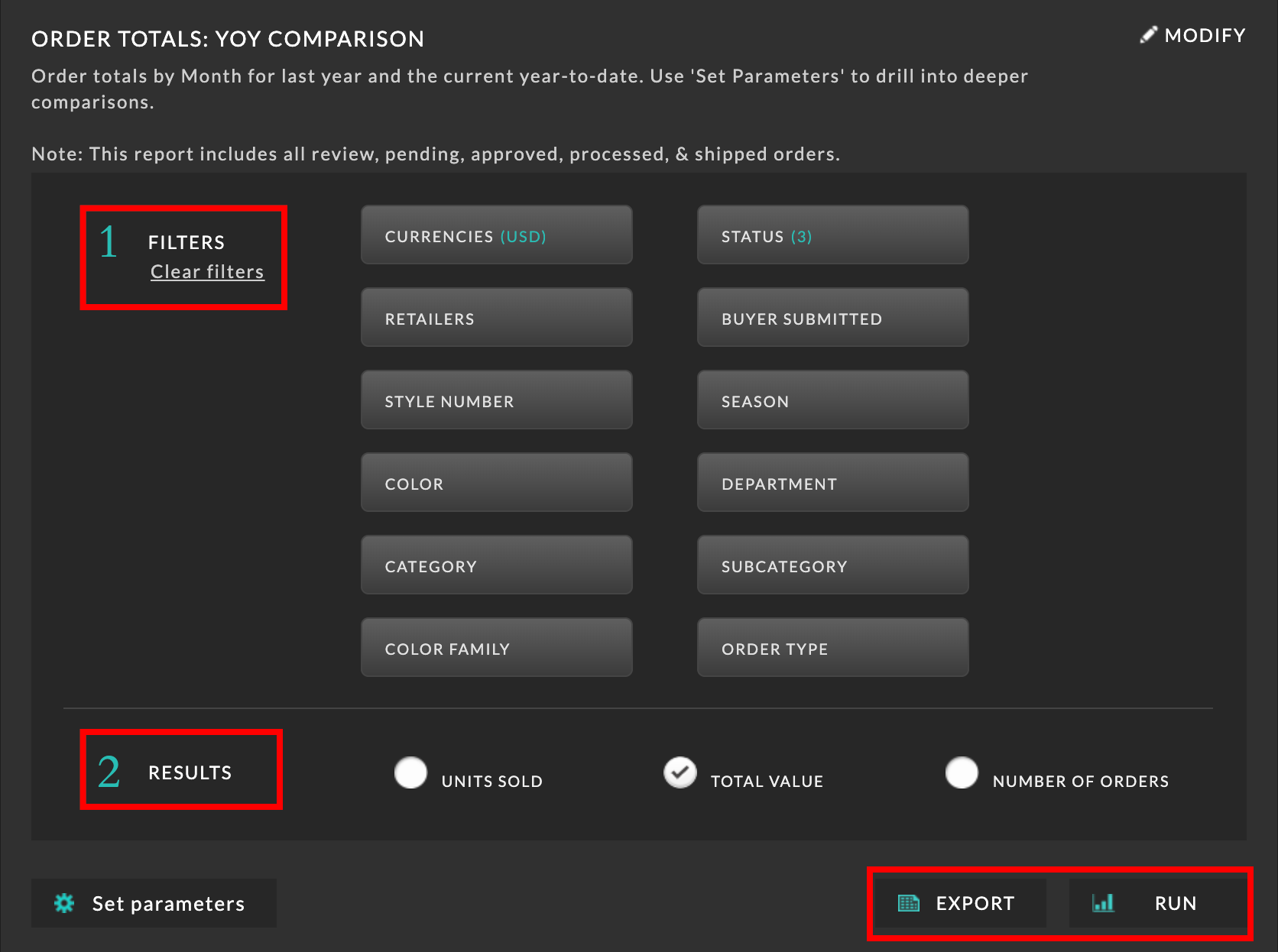Click the gear icon in Set parameters

[x=64, y=903]
